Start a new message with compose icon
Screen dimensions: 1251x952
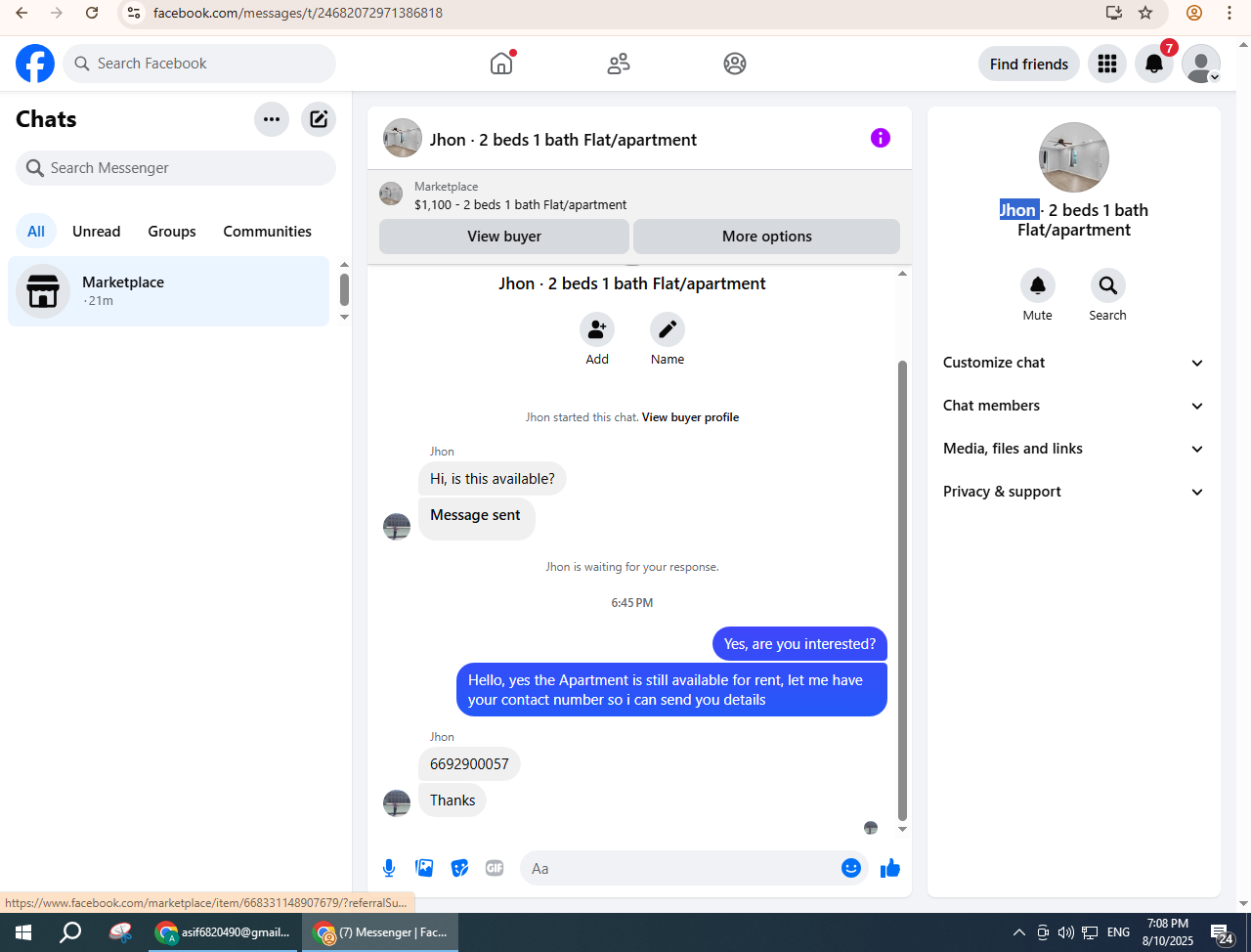[x=319, y=119]
